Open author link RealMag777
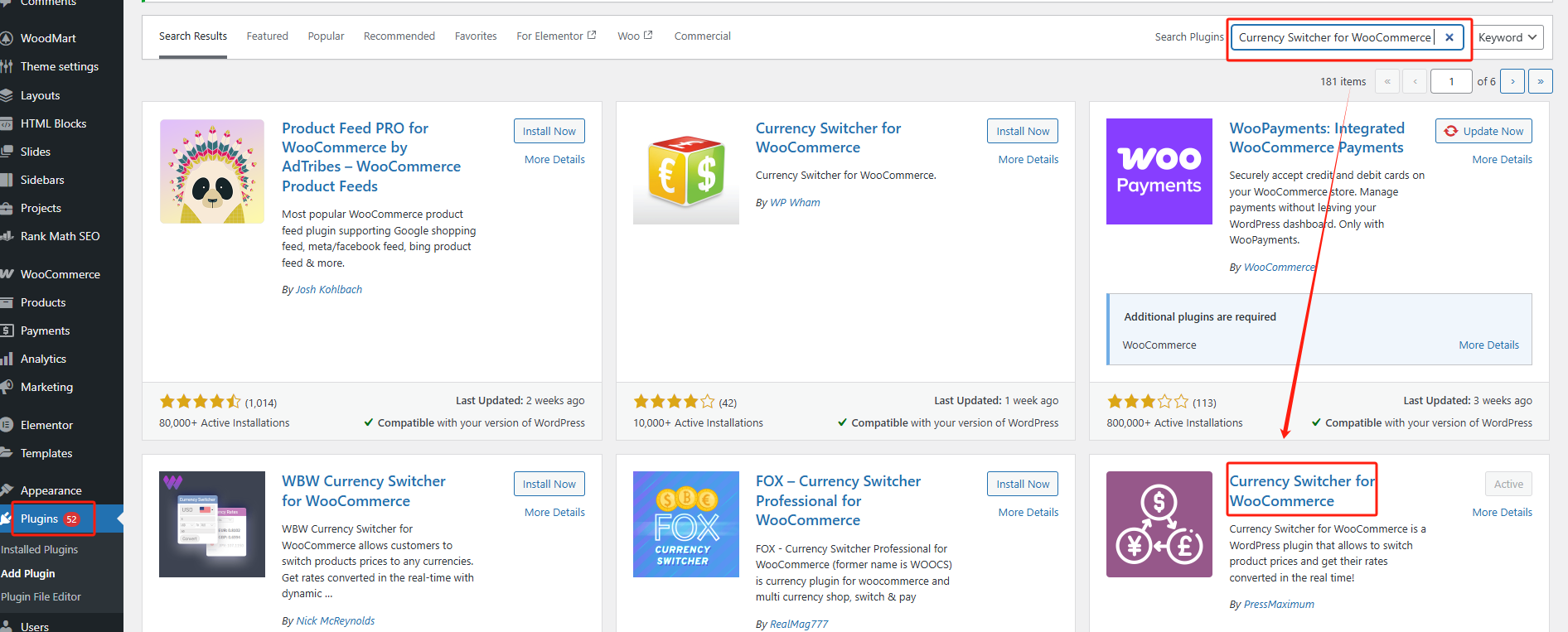The width and height of the screenshot is (1568, 632). pyautogui.click(x=799, y=624)
